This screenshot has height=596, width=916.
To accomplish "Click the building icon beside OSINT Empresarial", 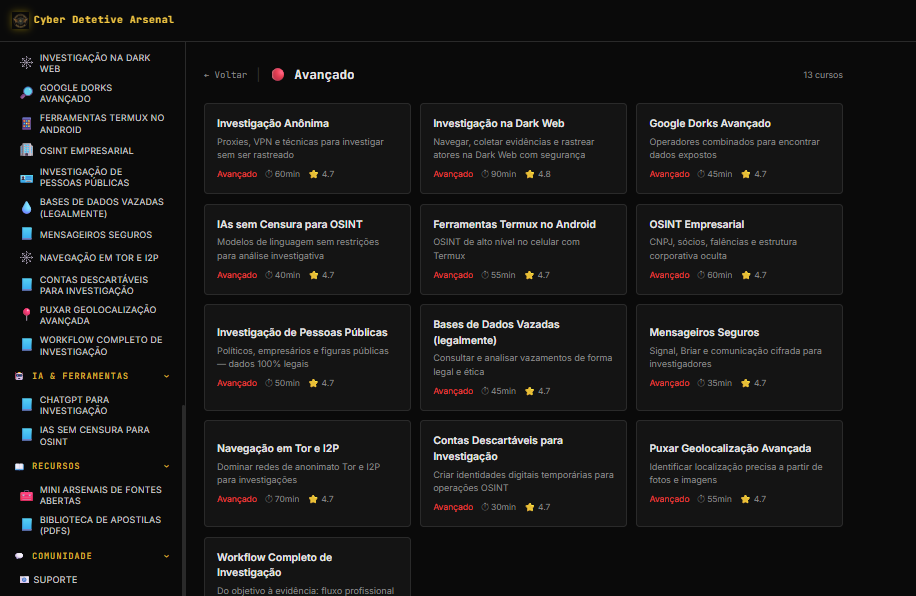I will coord(26,150).
